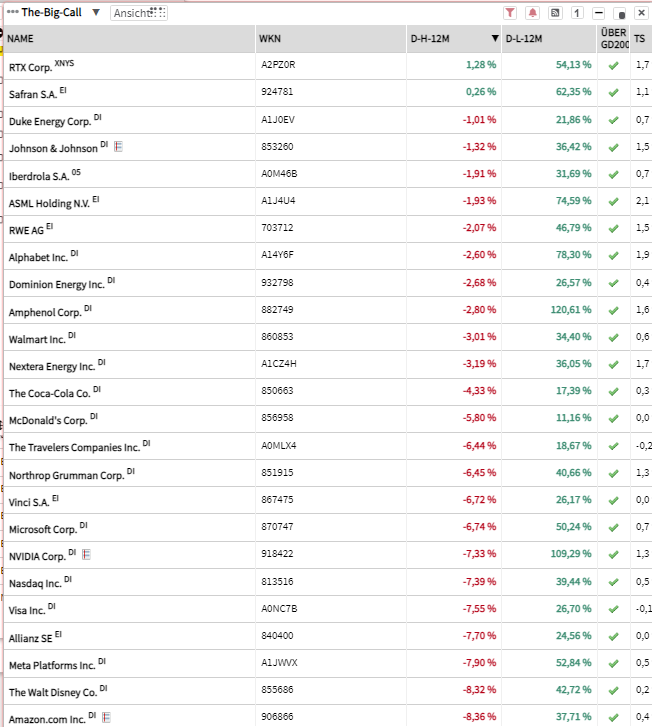652x727 pixels.
Task: Open the note icon beside Johnson & Johnson
Action: [119, 147]
